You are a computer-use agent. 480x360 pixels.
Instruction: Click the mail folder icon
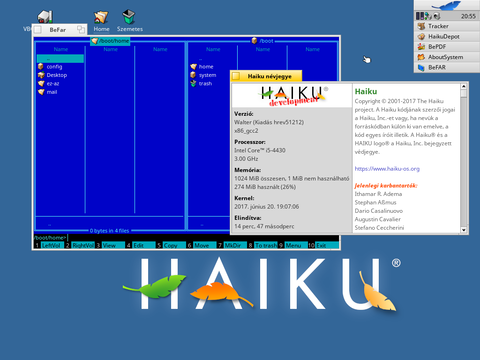pyautogui.click(x=41, y=92)
